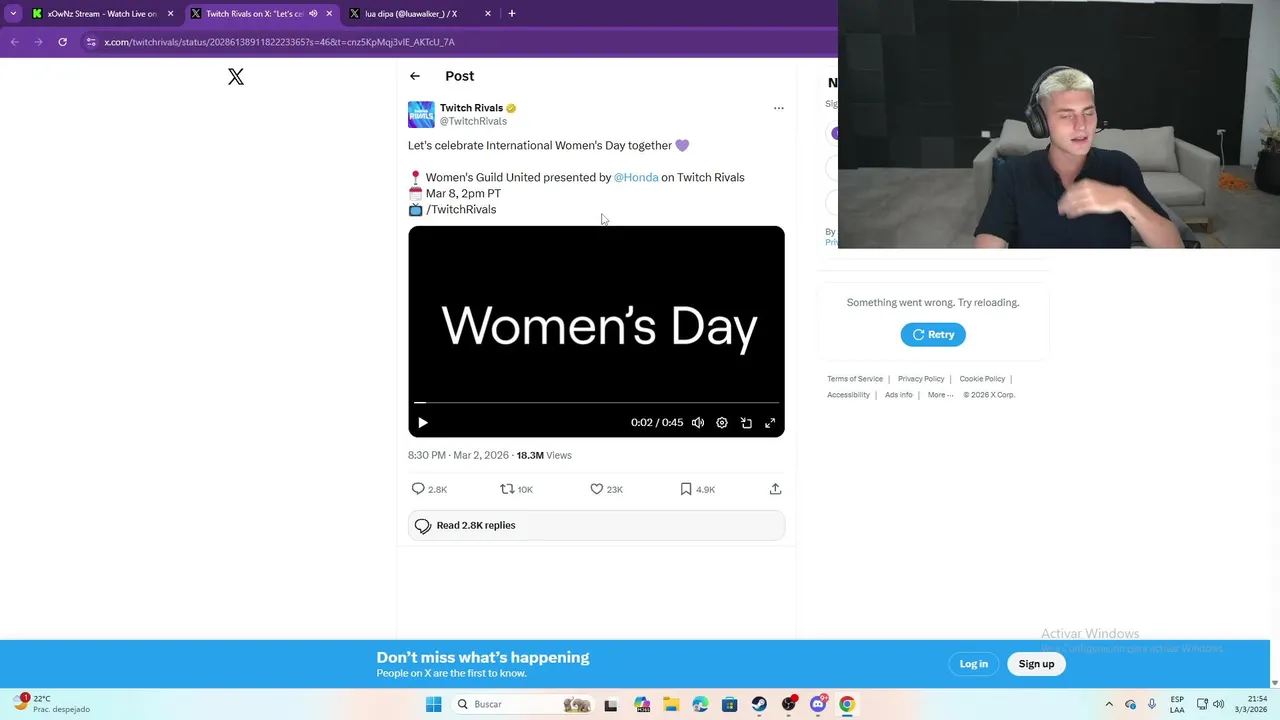Repost the tweet showing 10K
Image resolution: width=1280 pixels, height=720 pixels.
click(517, 489)
